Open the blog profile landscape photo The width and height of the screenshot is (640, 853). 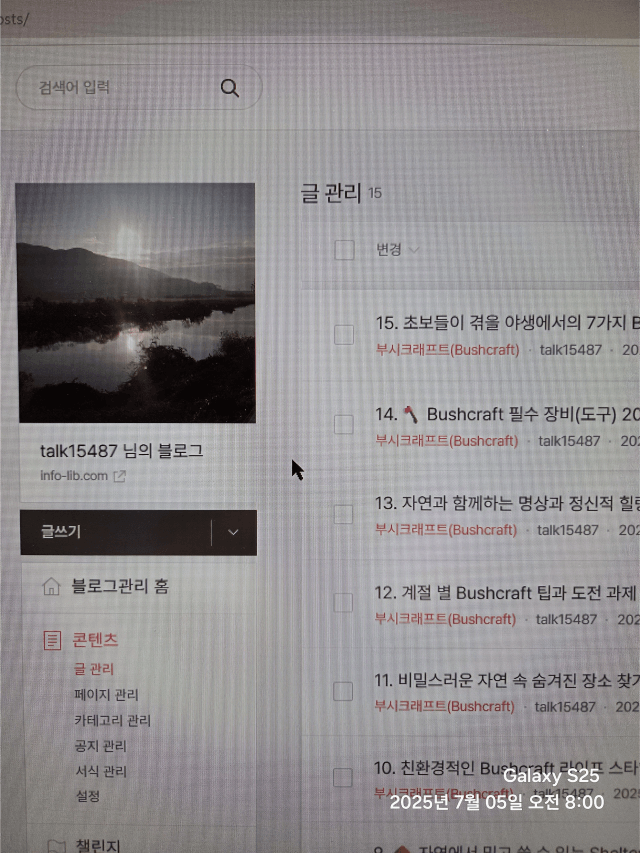click(136, 302)
